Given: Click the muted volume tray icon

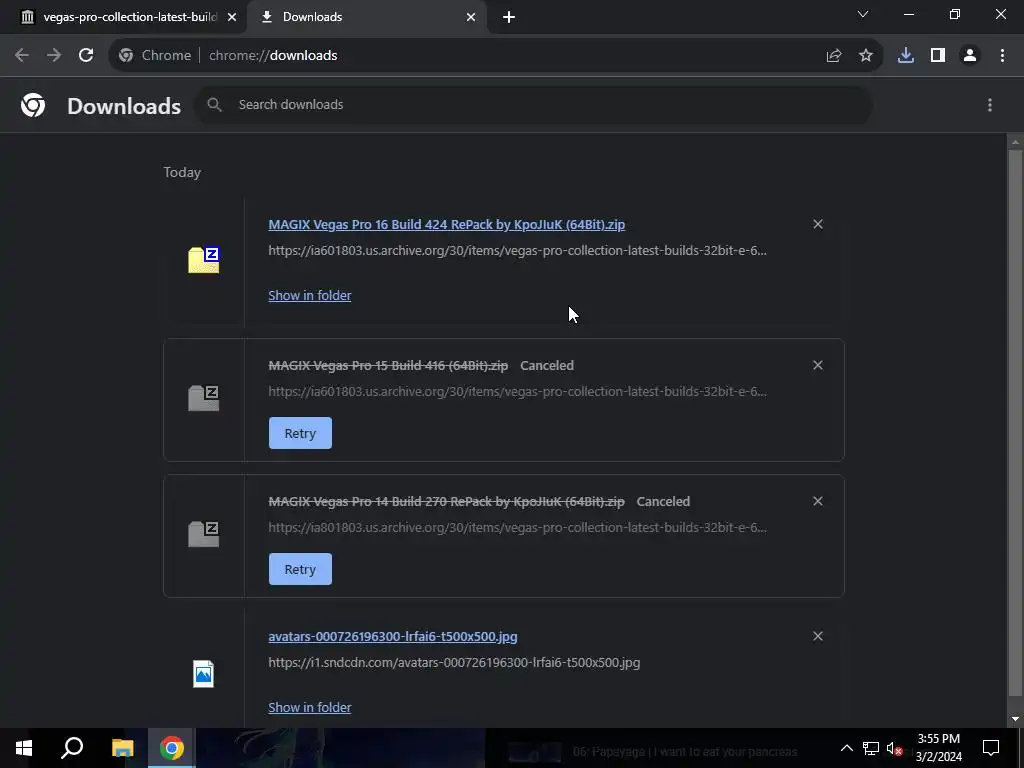Looking at the screenshot, I should coord(895,748).
